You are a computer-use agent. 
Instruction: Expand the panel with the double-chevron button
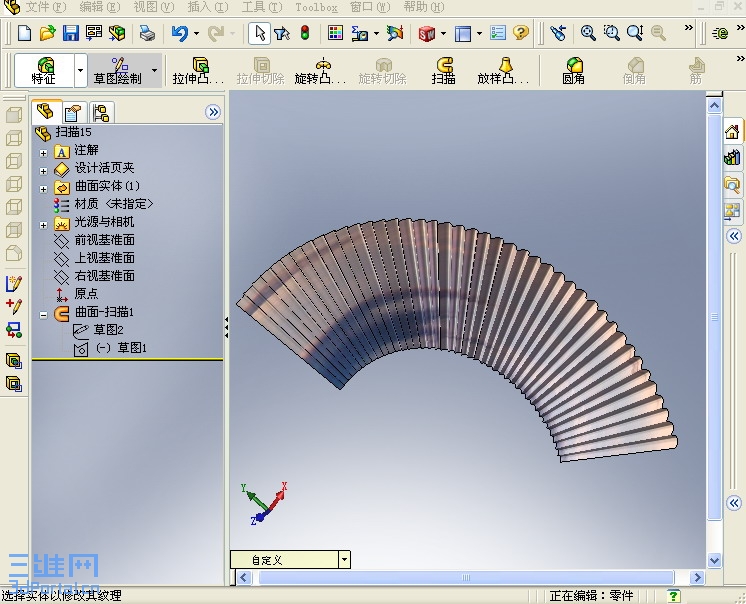[213, 112]
